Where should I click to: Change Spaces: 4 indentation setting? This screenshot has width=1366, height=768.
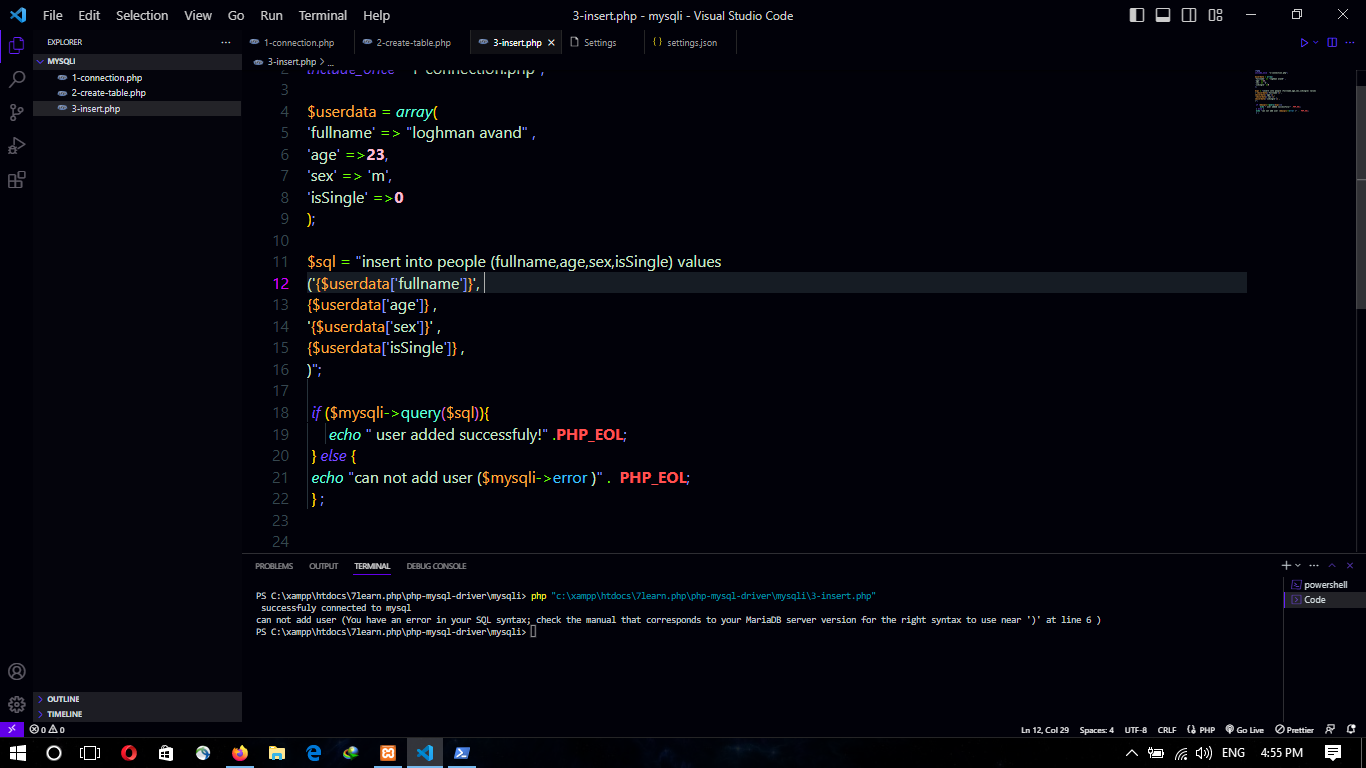[1097, 729]
